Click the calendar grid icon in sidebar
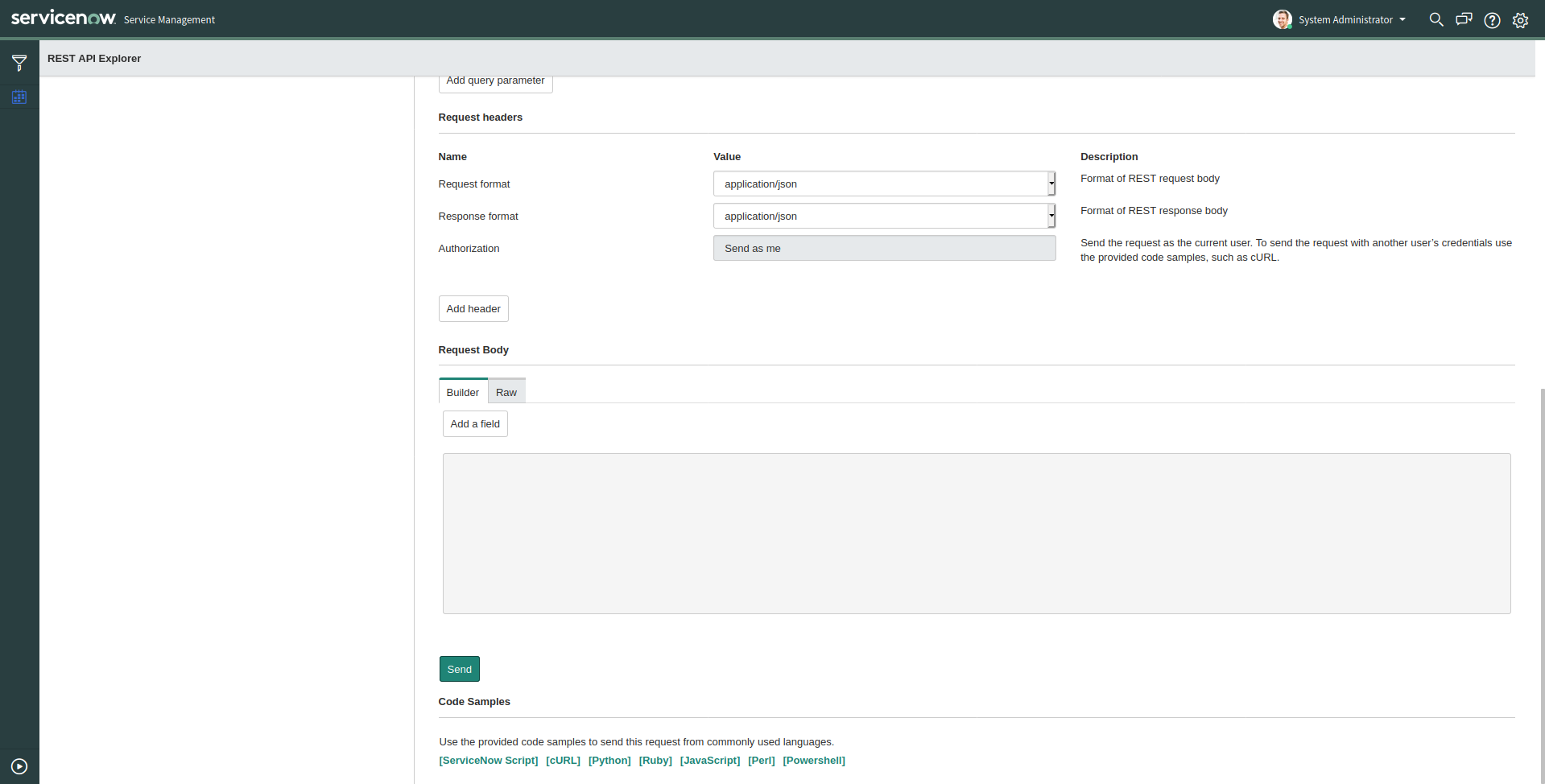The width and height of the screenshot is (1545, 784). click(19, 97)
